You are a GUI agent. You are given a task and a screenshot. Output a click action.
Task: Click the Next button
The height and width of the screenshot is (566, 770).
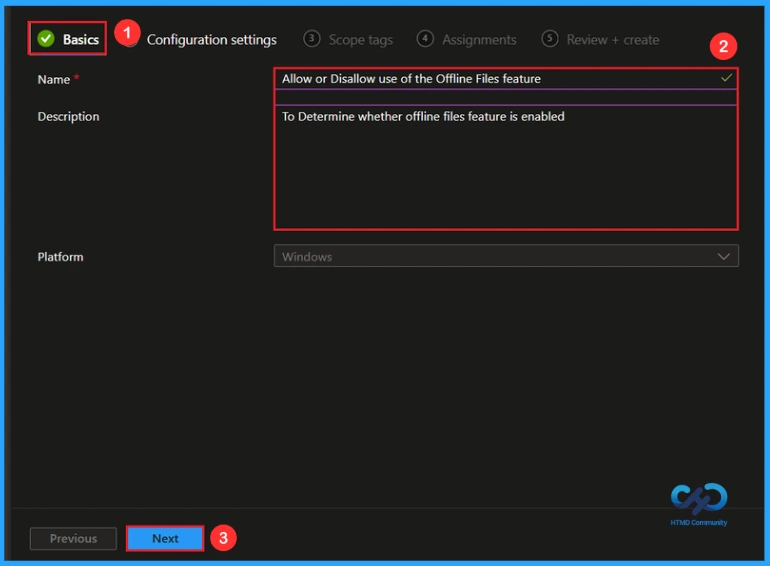[x=165, y=539]
